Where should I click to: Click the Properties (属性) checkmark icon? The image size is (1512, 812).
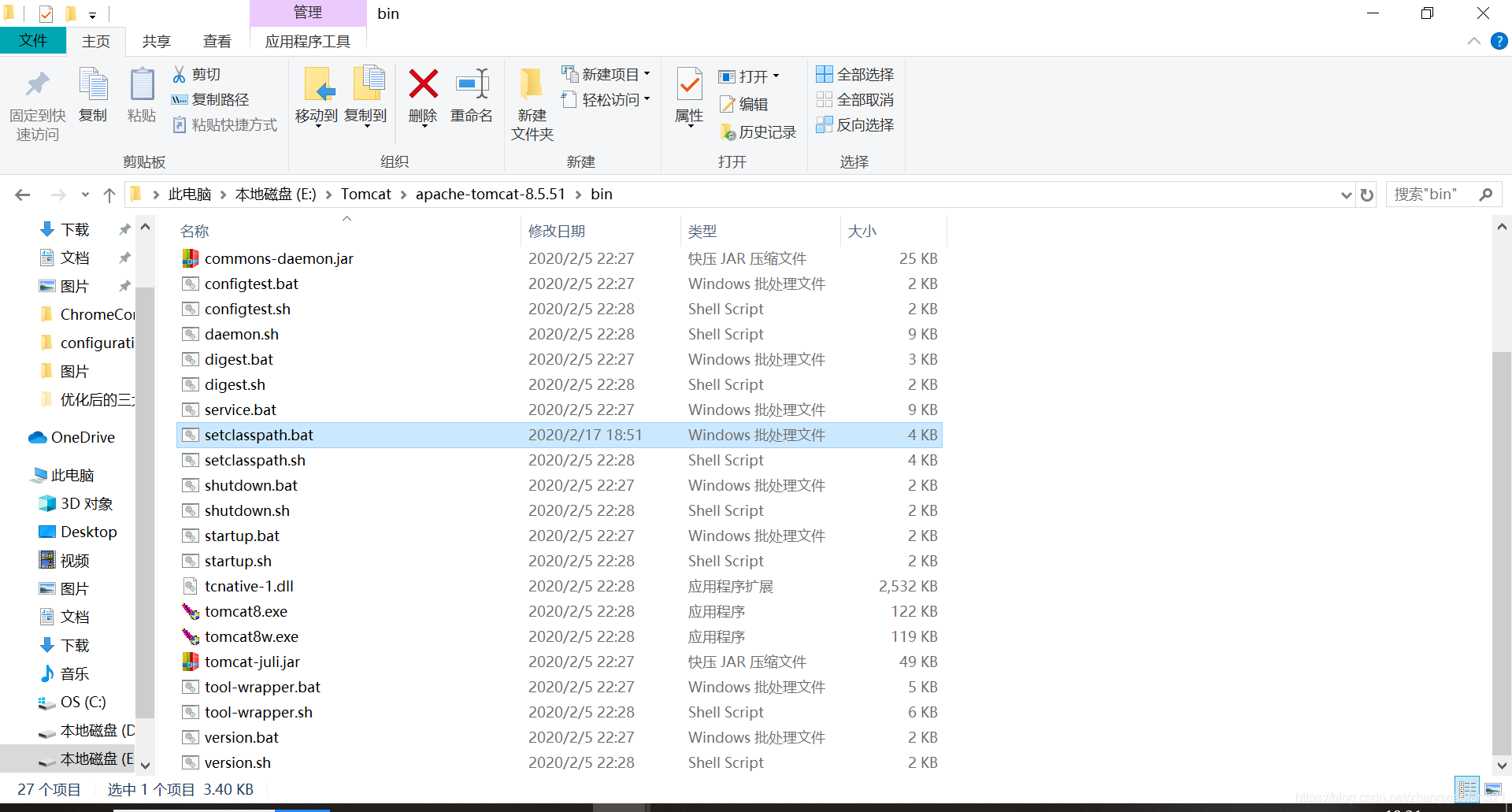point(689,85)
